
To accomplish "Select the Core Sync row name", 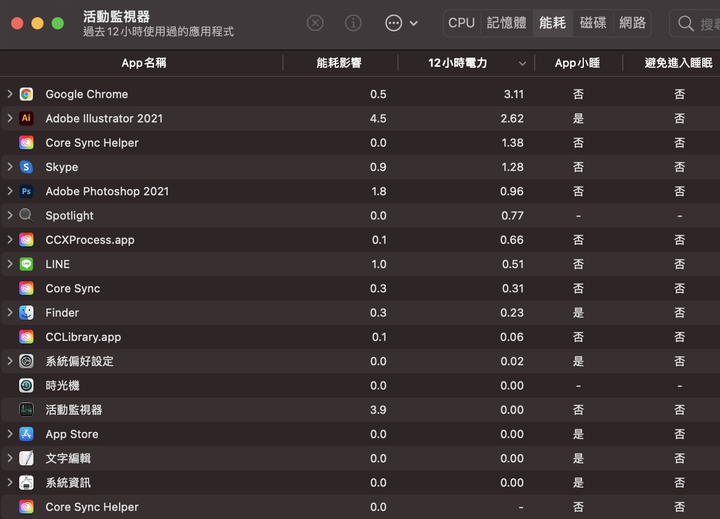I will pos(73,288).
